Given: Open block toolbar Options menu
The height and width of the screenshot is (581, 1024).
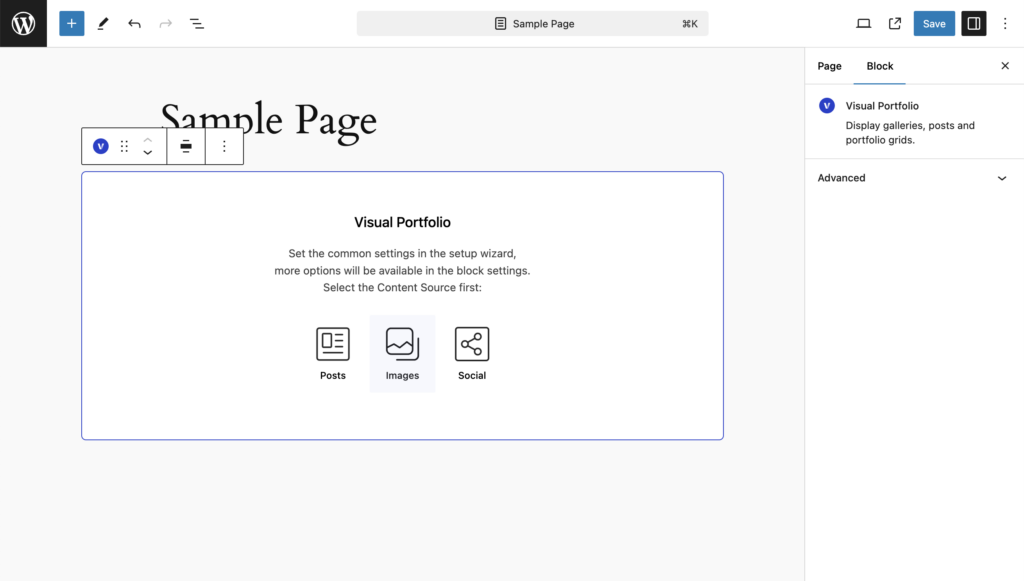Looking at the screenshot, I should click(x=224, y=146).
